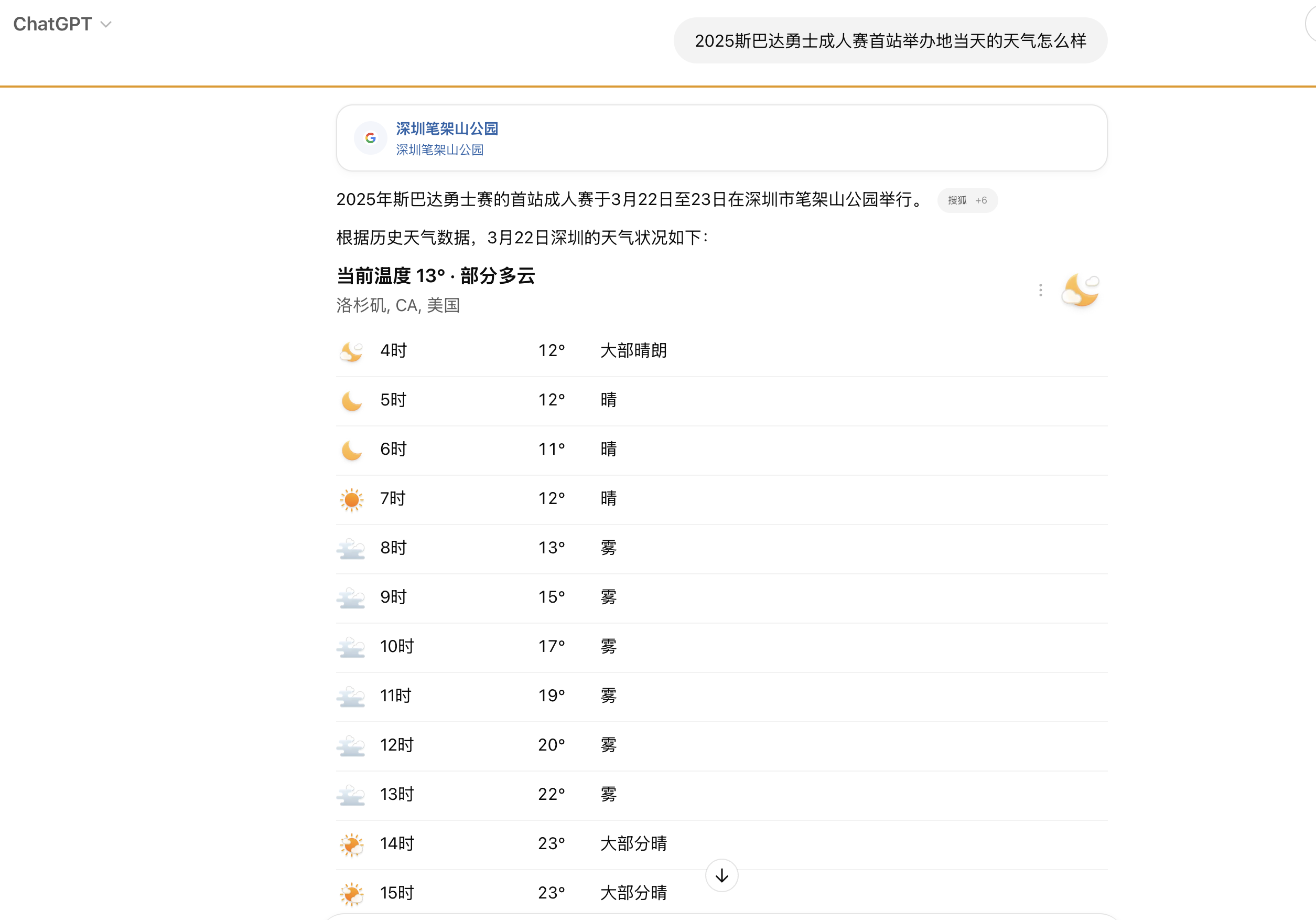
Task: Click the 11° temperature in the 6时 row
Action: [552, 449]
